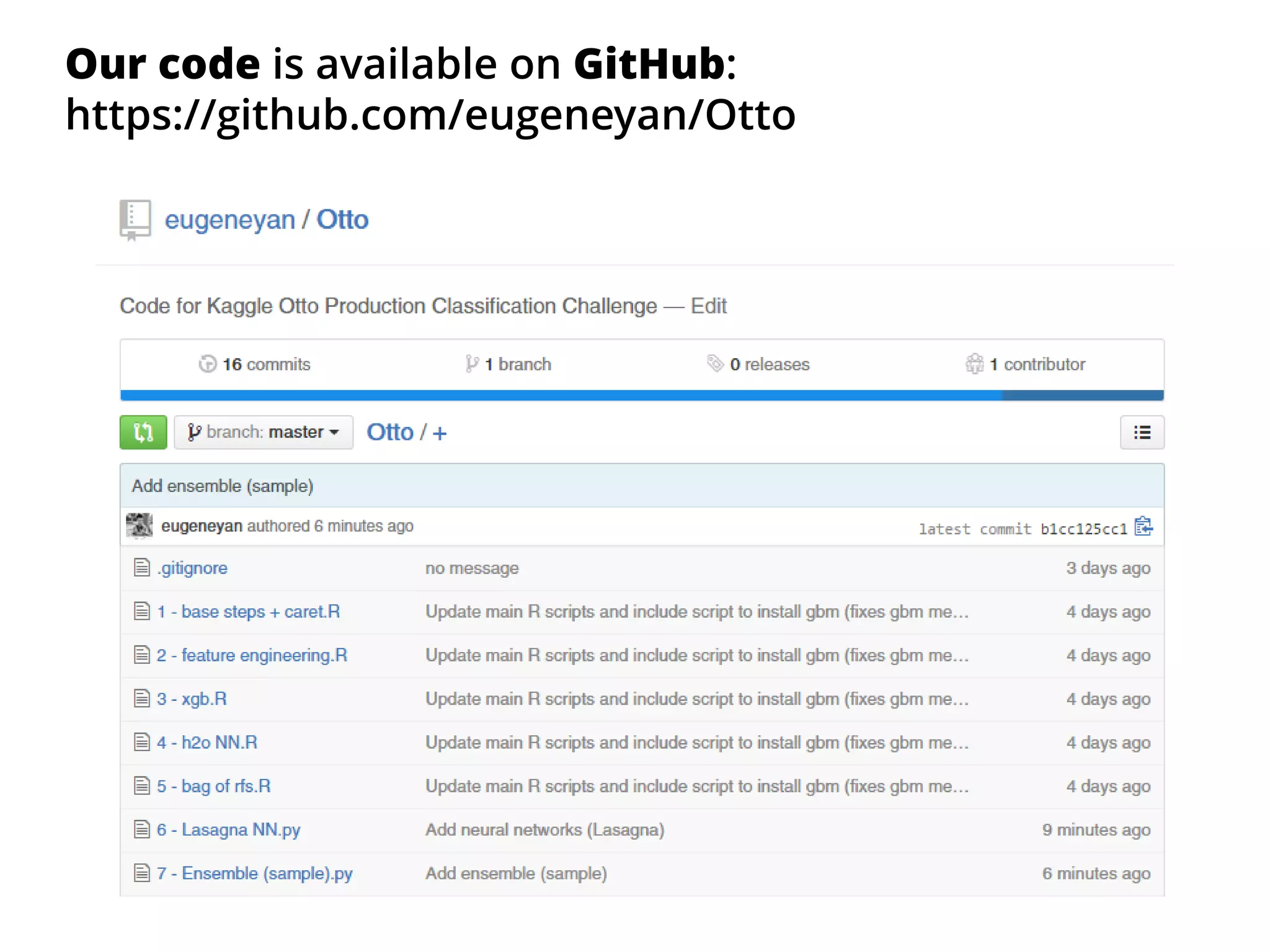Click the contributor people icon
This screenshot has width=1270, height=952.
(x=974, y=364)
